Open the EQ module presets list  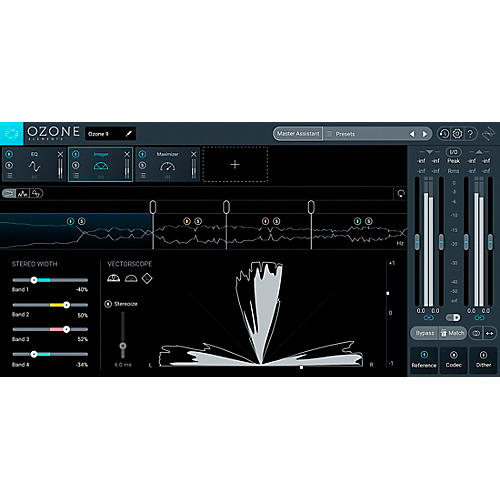(x=9, y=175)
